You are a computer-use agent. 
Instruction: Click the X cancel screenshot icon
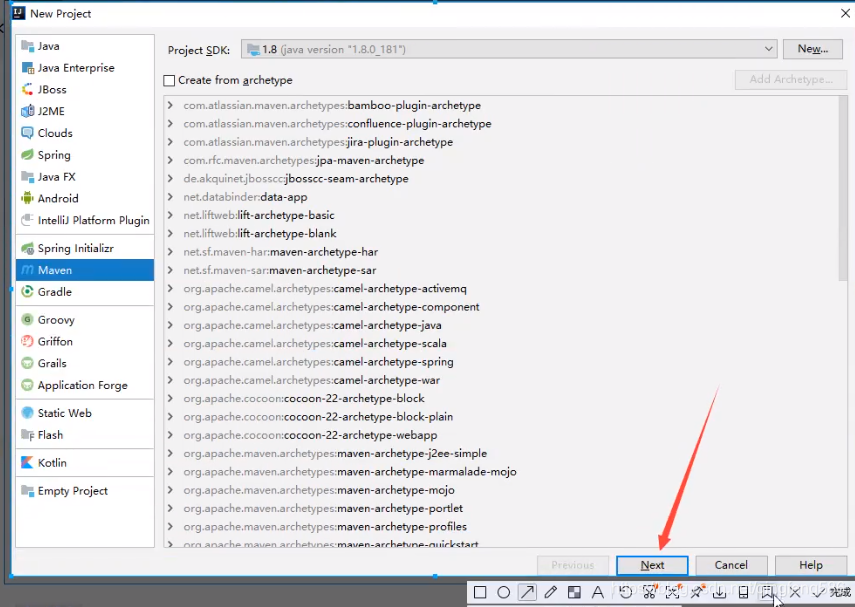pos(795,592)
